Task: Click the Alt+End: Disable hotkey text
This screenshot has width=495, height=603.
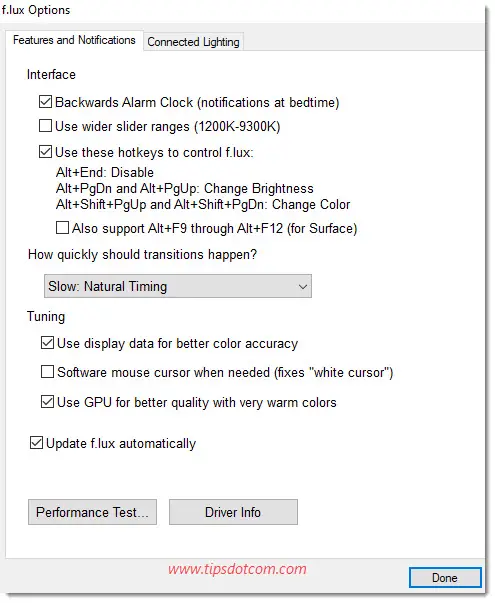Action: (x=105, y=172)
